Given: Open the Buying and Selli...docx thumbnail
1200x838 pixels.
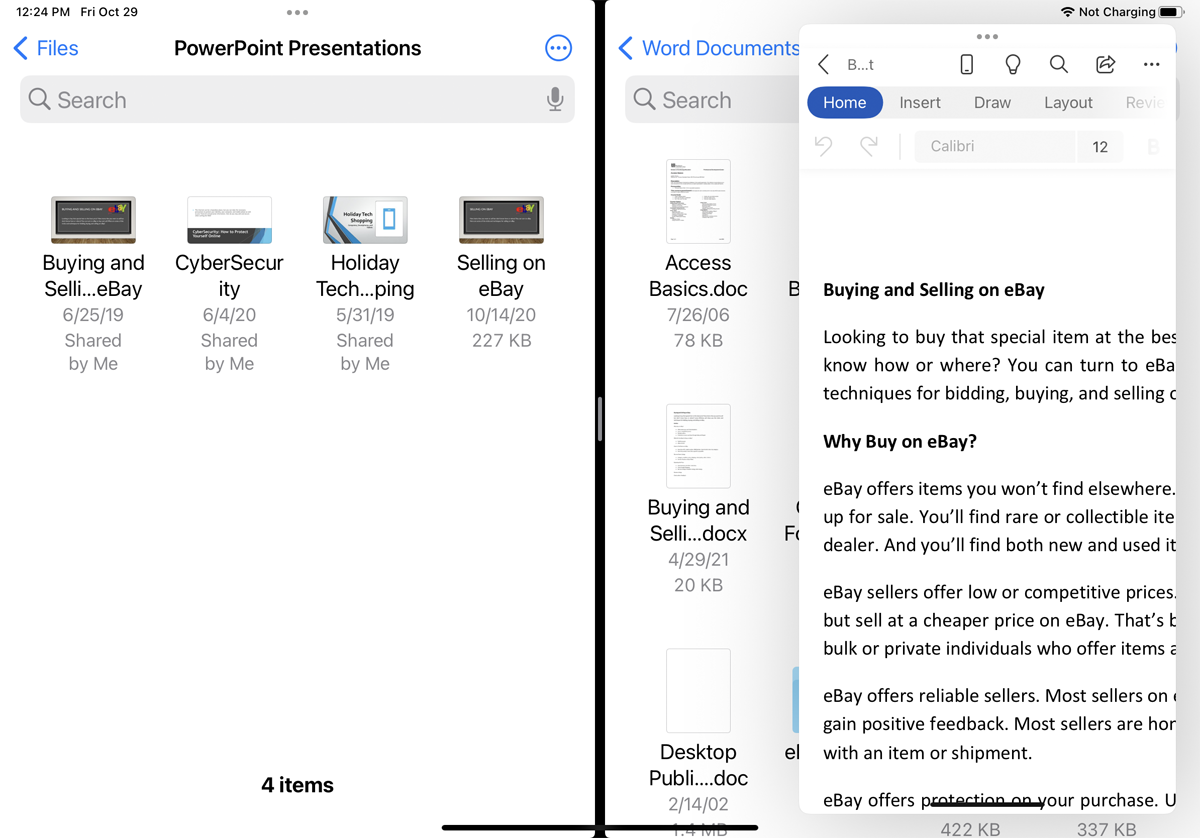Looking at the screenshot, I should click(698, 446).
